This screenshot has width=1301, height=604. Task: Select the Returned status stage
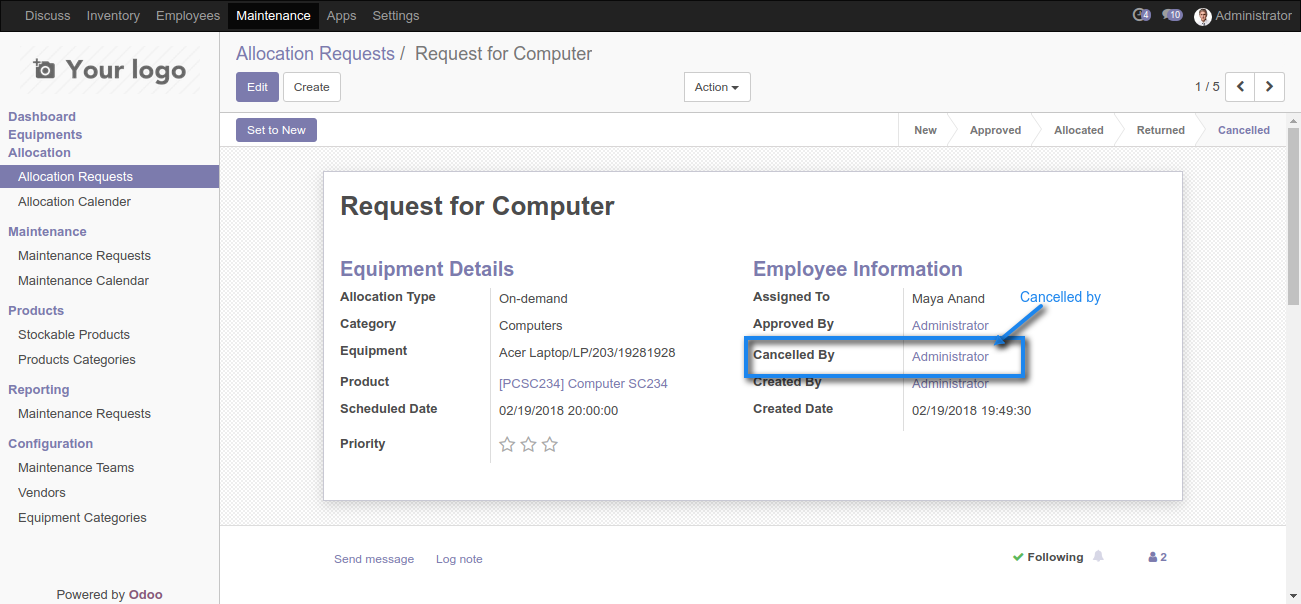pos(1160,130)
